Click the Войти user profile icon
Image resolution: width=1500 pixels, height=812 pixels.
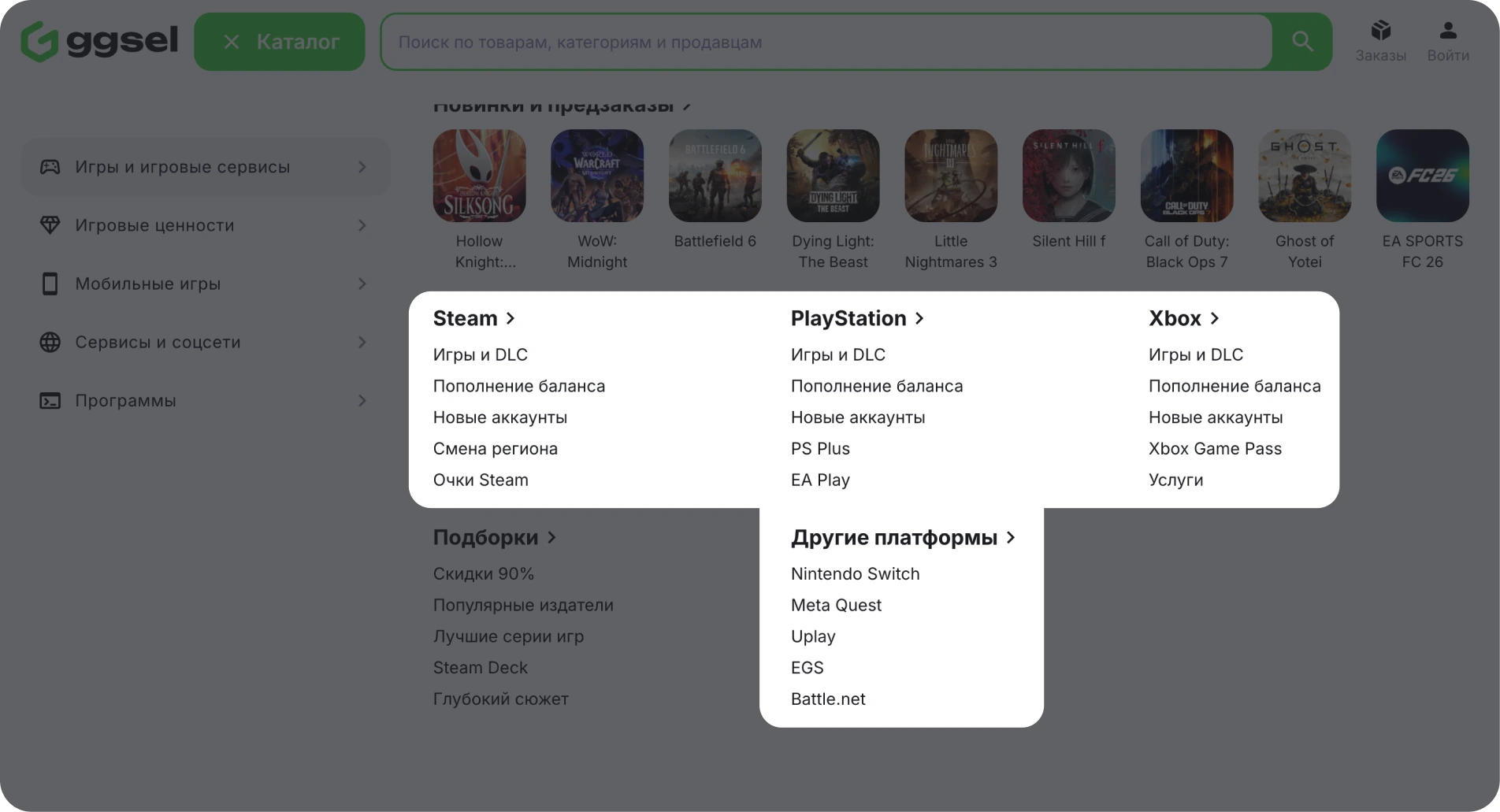1447,31
